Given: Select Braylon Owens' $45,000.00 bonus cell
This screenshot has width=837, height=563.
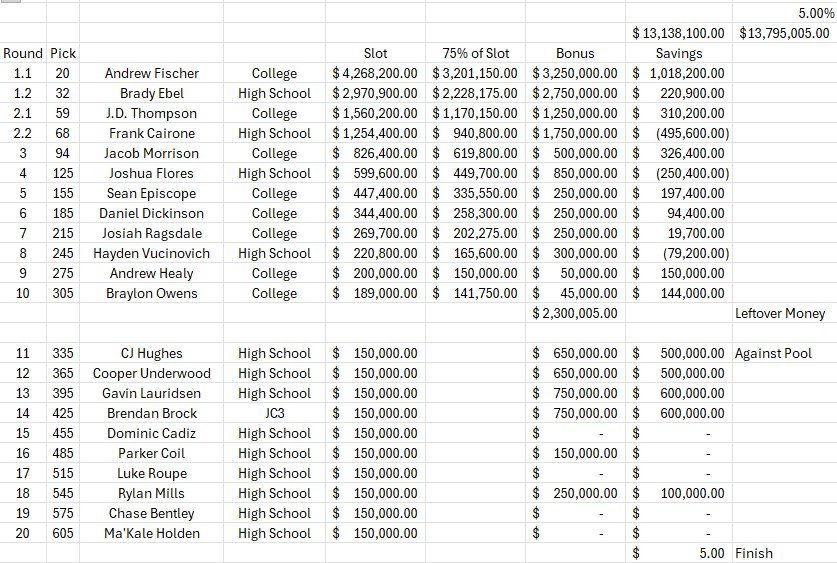Looking at the screenshot, I should click(575, 293).
